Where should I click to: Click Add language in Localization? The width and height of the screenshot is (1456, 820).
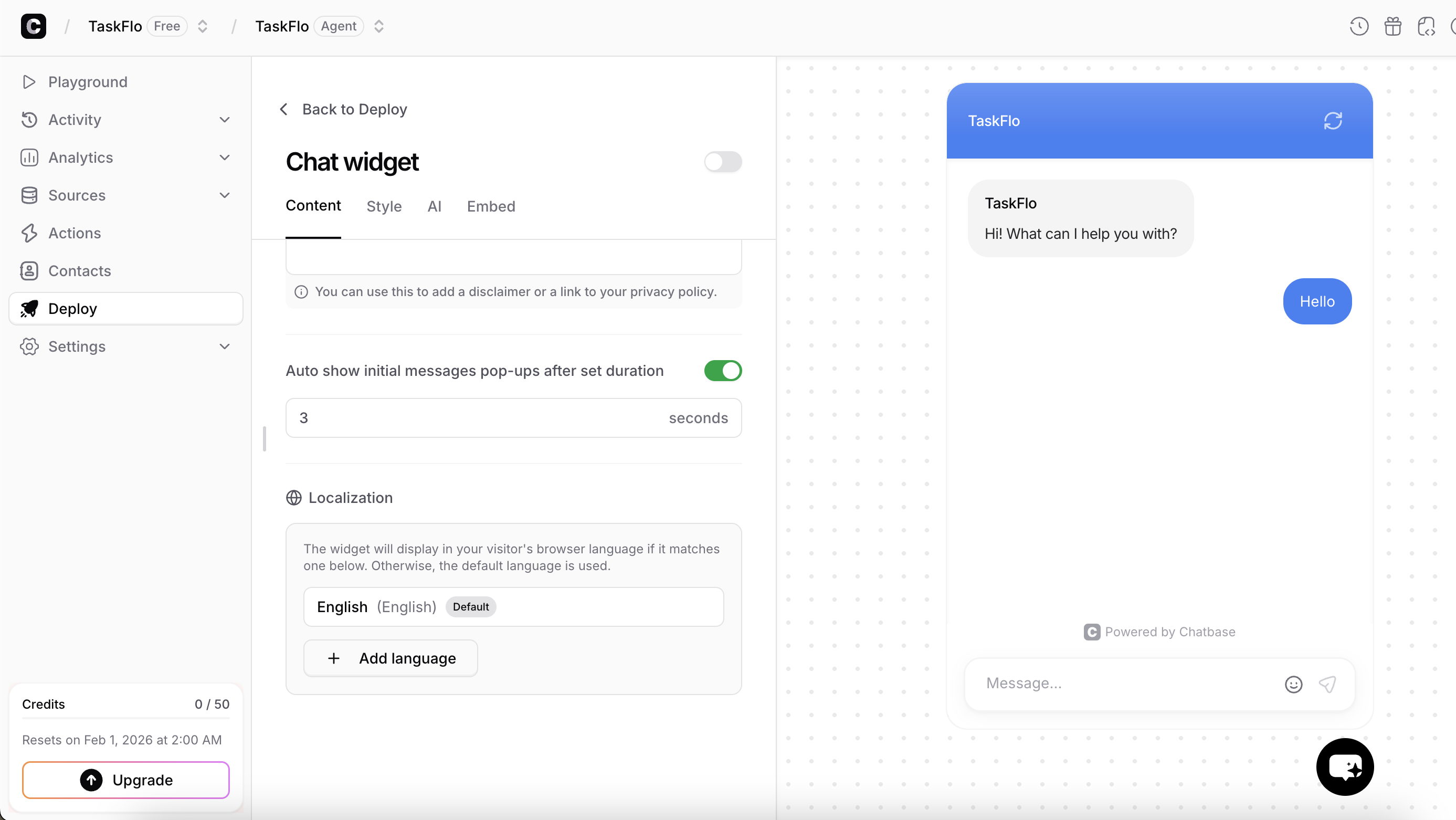click(391, 658)
